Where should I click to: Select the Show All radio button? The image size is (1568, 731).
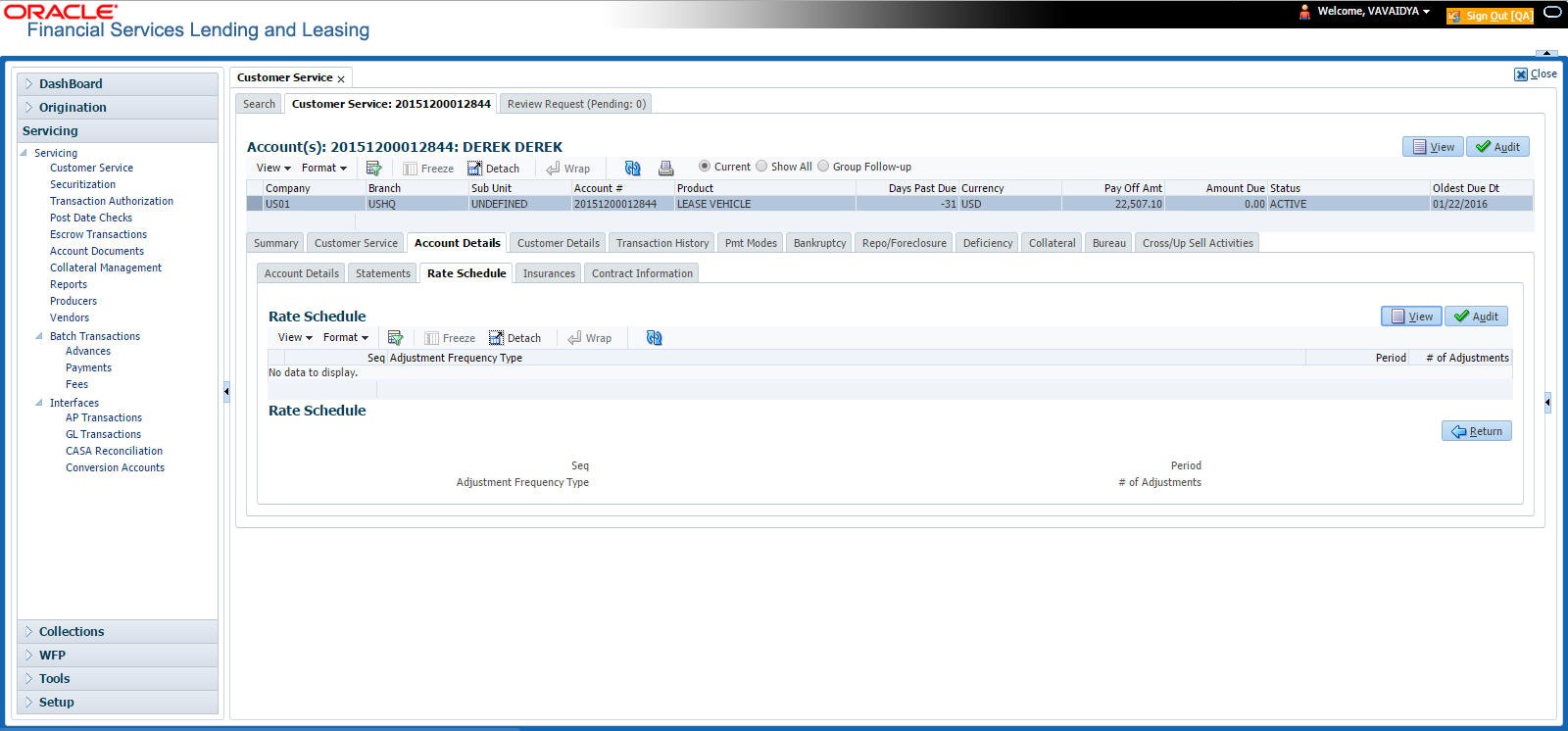point(761,167)
